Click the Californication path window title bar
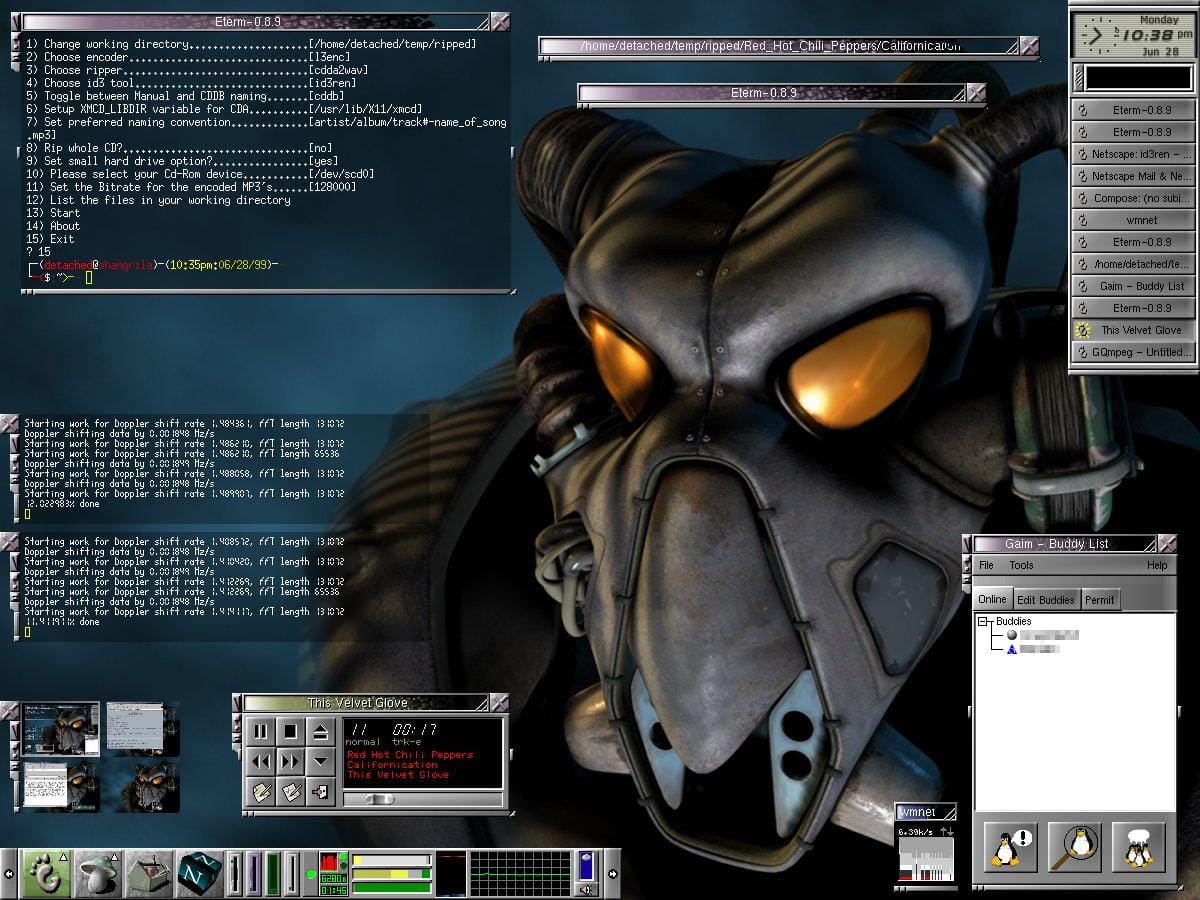 click(x=778, y=46)
